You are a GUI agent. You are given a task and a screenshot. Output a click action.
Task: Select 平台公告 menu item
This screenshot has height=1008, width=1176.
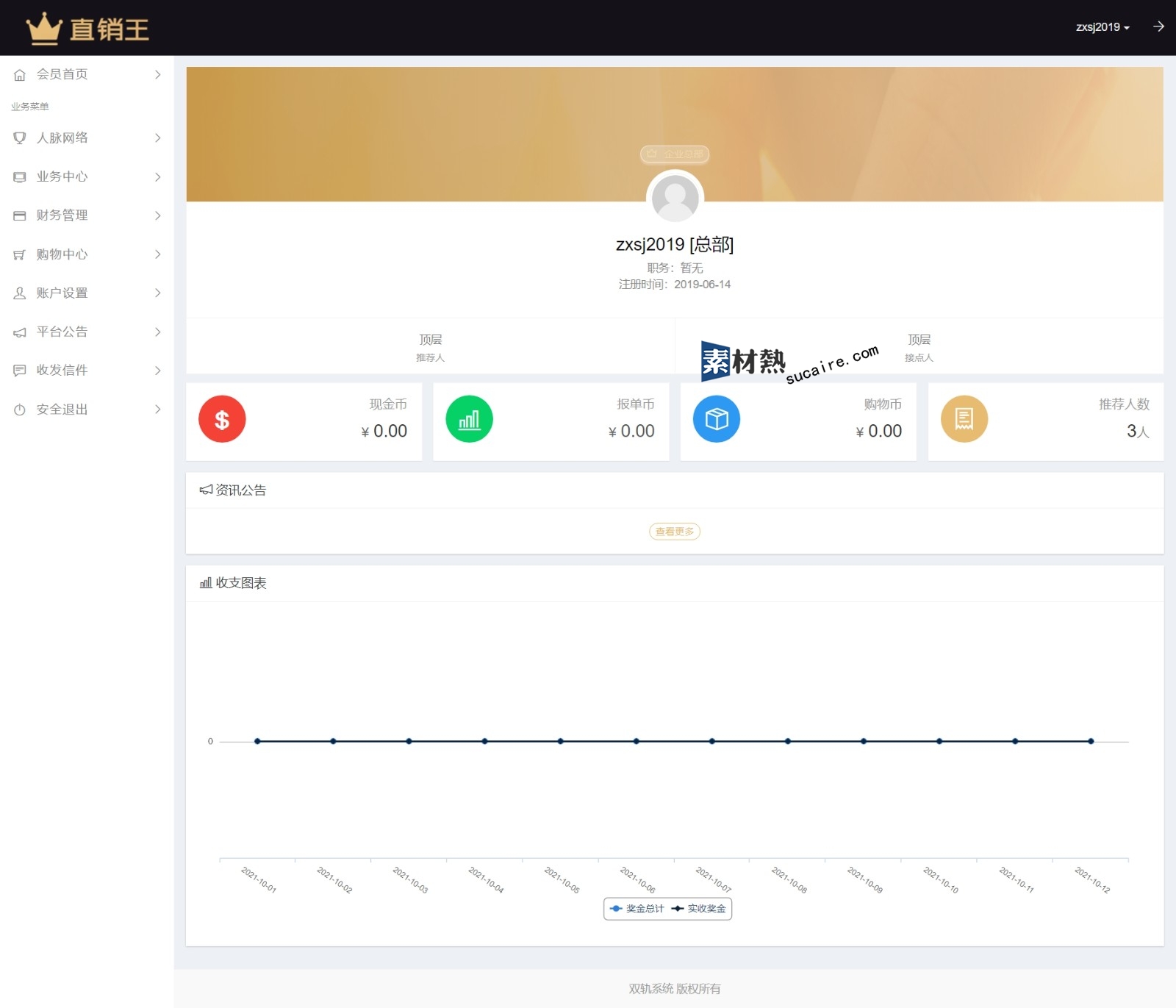coord(87,332)
